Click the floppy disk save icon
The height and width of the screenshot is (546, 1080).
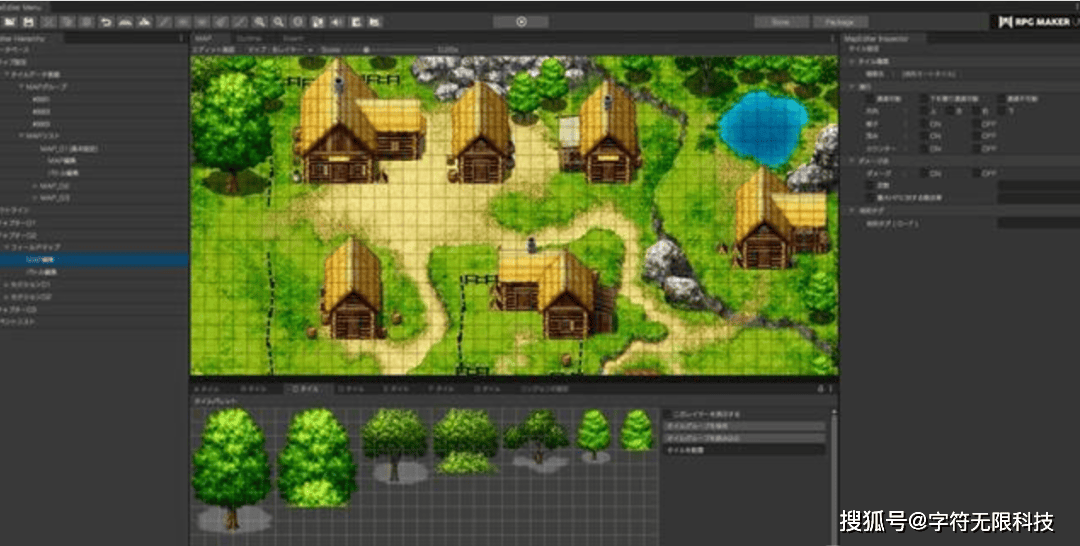pyautogui.click(x=29, y=22)
